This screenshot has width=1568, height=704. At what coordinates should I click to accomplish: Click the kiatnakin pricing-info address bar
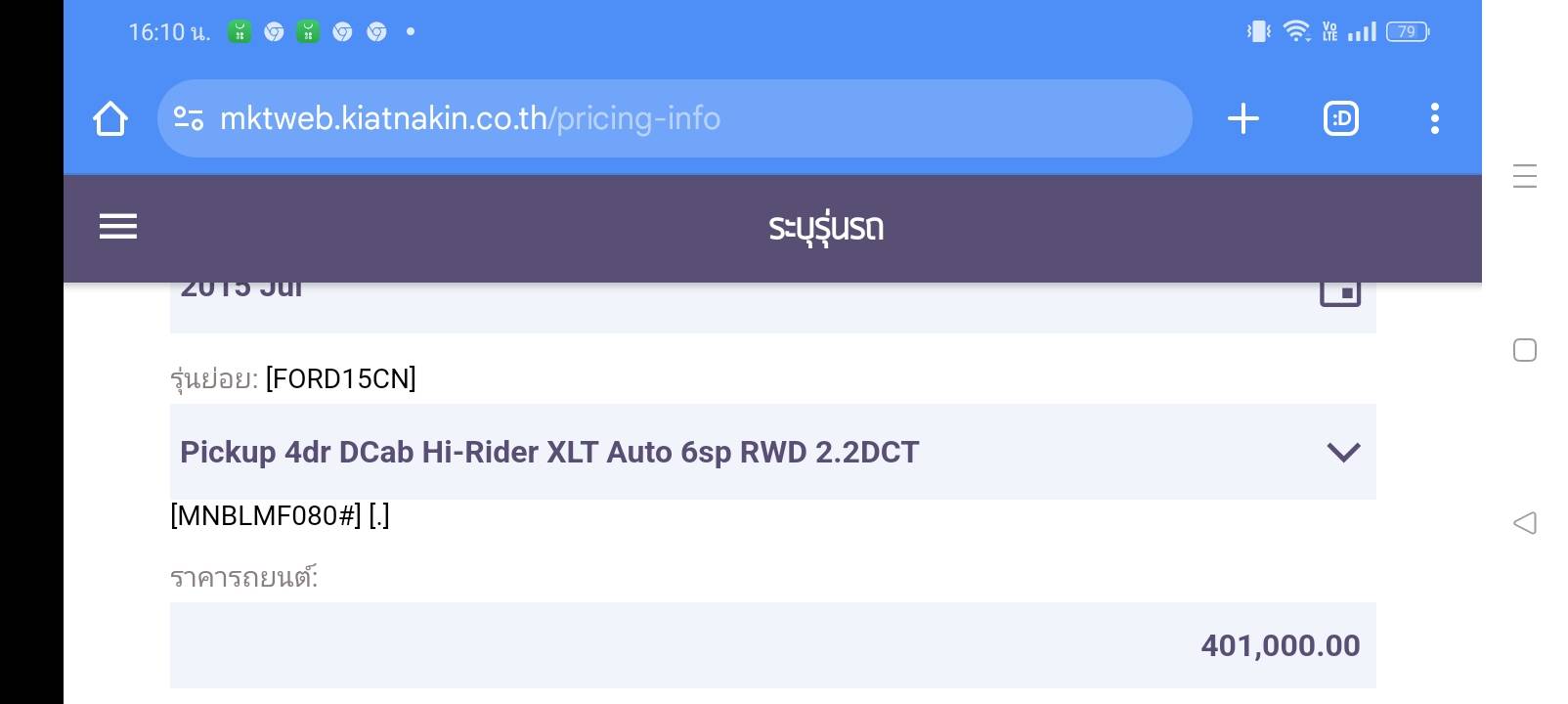(x=675, y=119)
